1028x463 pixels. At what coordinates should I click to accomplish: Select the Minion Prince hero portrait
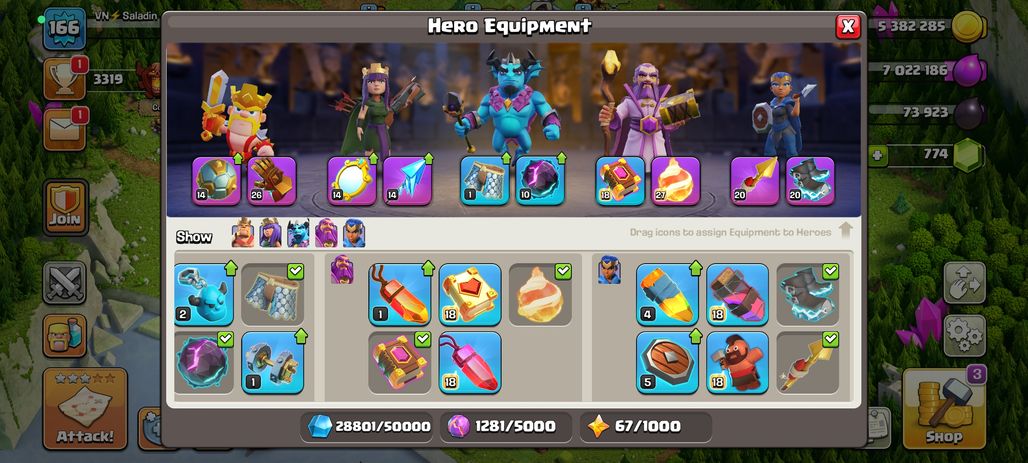[509, 100]
